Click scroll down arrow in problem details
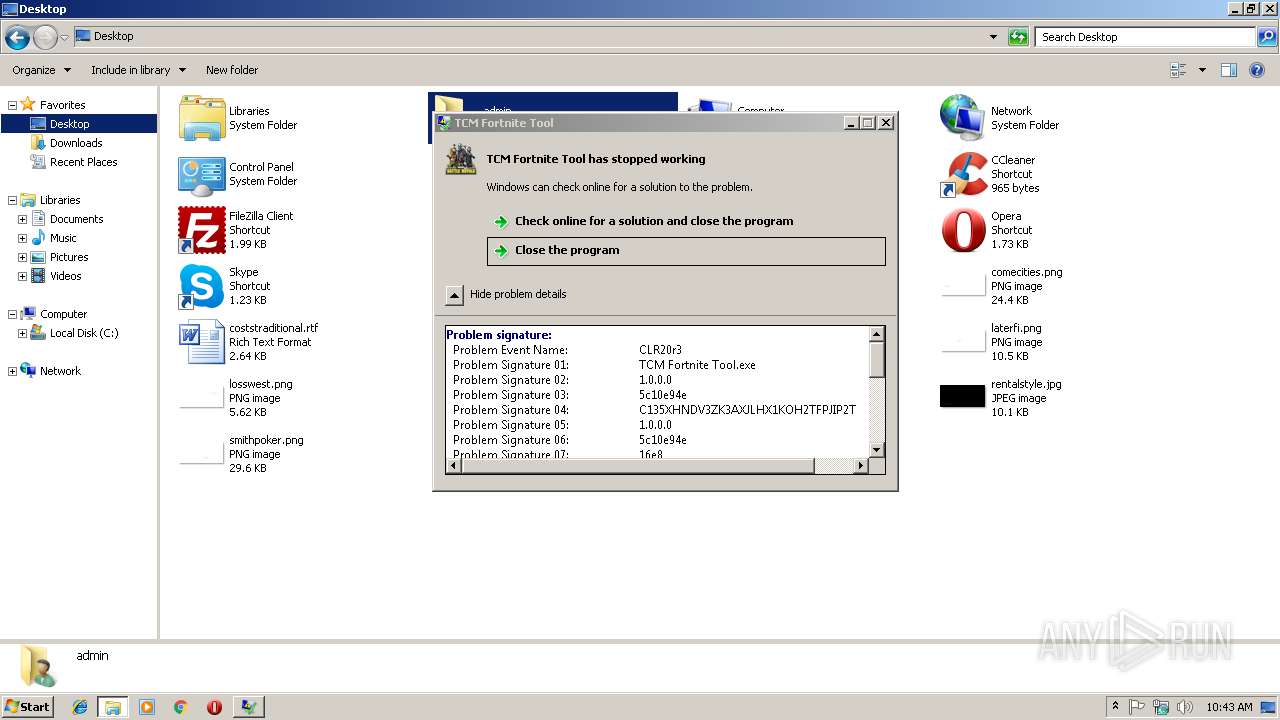This screenshot has width=1280, height=720. point(877,450)
